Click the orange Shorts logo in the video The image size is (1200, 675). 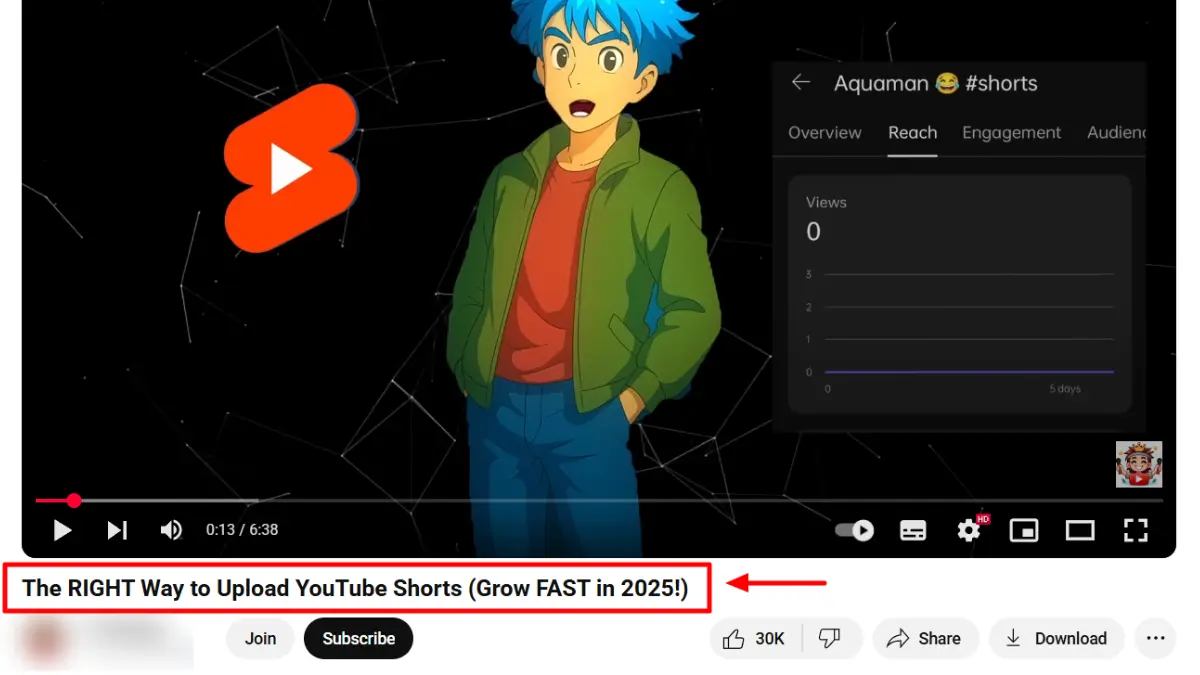(291, 167)
